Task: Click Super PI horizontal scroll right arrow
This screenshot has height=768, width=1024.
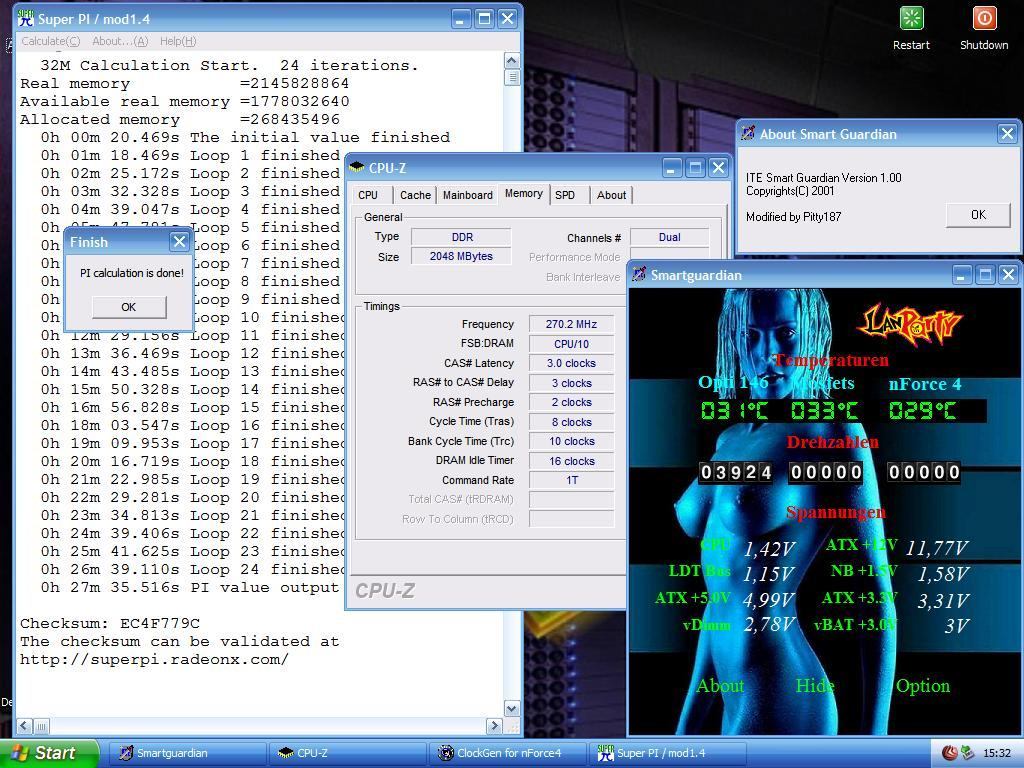Action: 494,726
